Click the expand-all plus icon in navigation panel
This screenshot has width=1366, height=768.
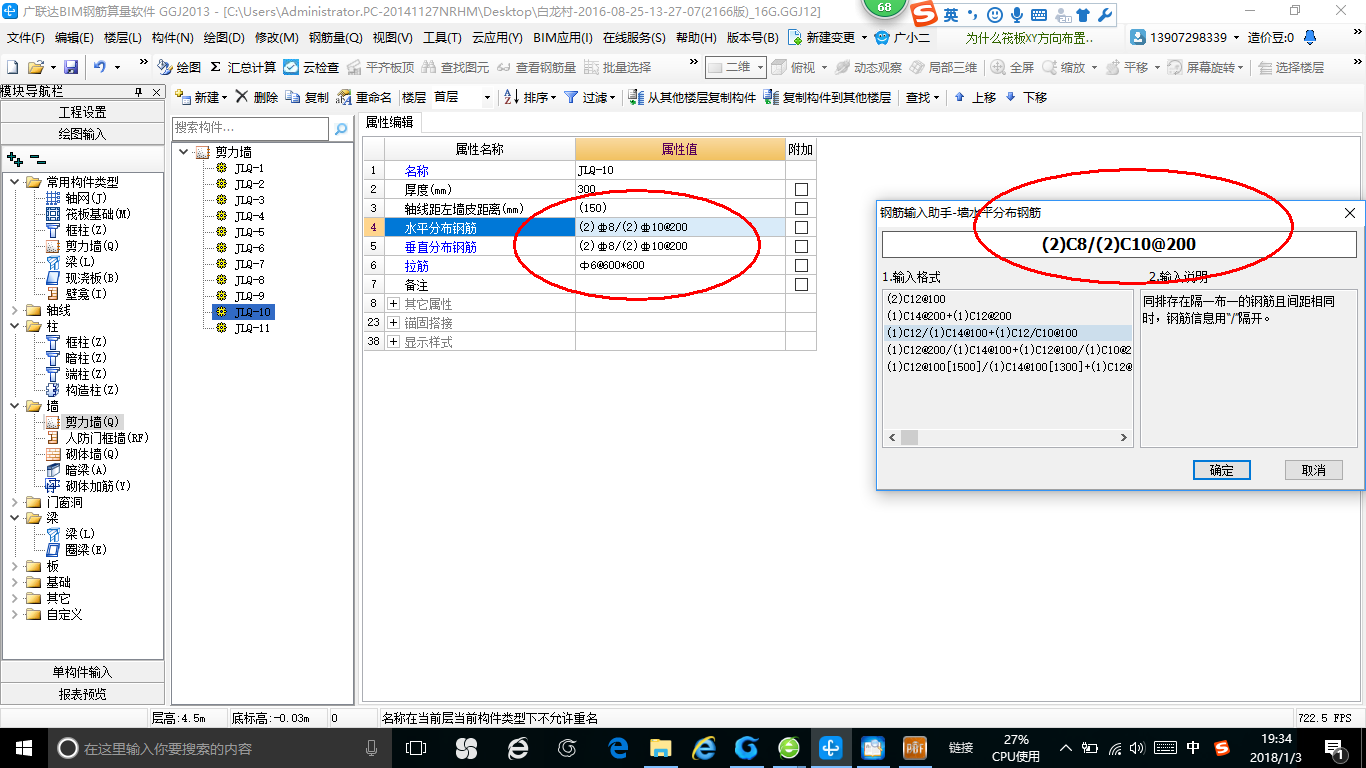coord(15,158)
